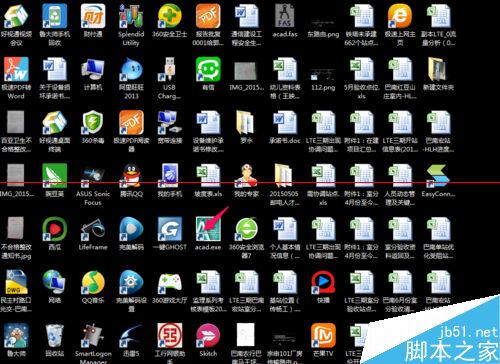Launch 腾讯QQ penguin icon

[x=131, y=175]
